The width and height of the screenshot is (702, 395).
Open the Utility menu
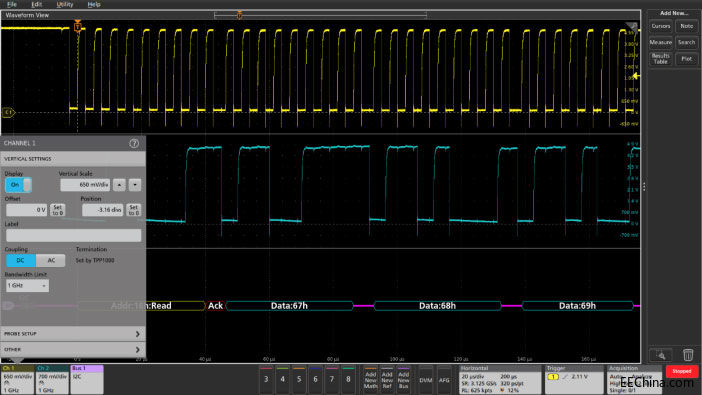64,4
